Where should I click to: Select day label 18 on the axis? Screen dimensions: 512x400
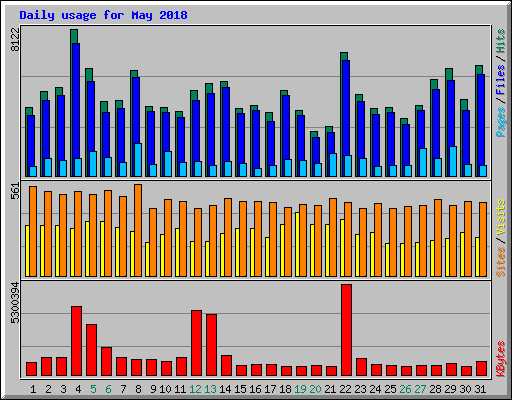[x=285, y=389]
